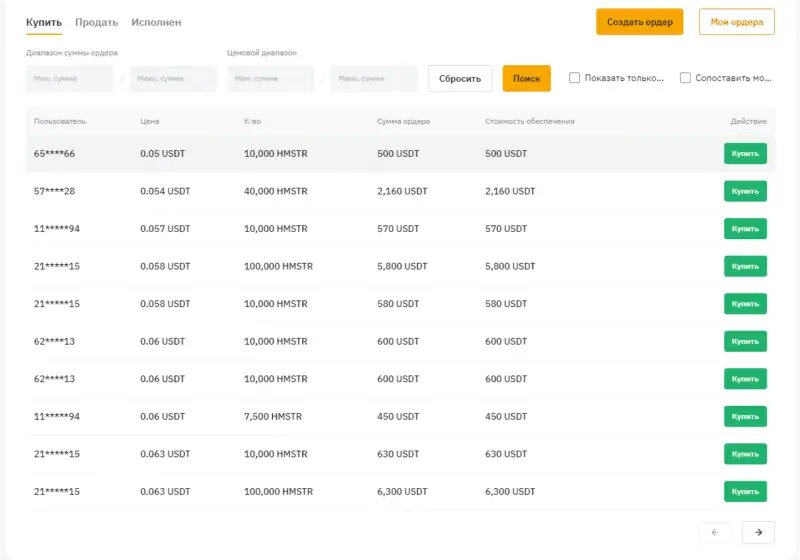Open the Исполнен tab
The width and height of the screenshot is (800, 560).
tap(156, 22)
